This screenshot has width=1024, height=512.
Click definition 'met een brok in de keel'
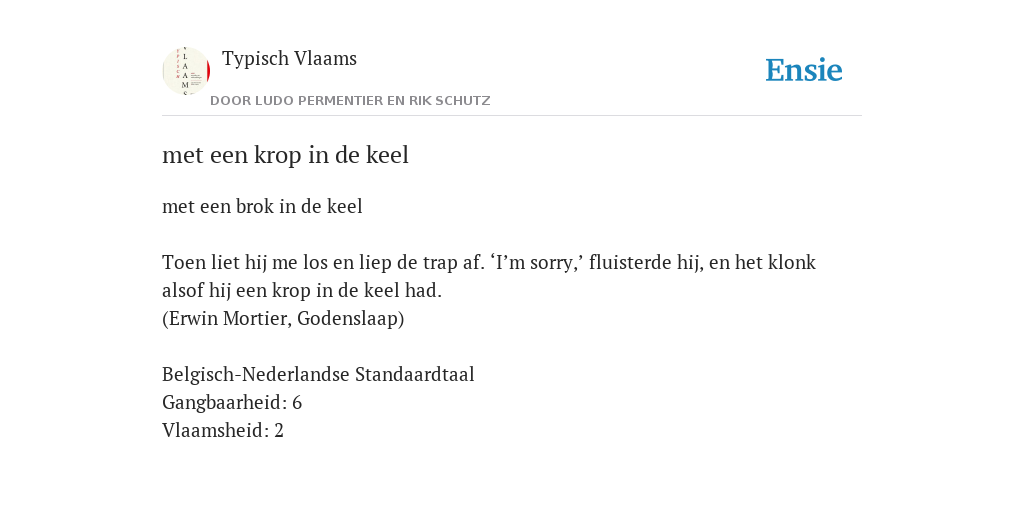tap(262, 206)
